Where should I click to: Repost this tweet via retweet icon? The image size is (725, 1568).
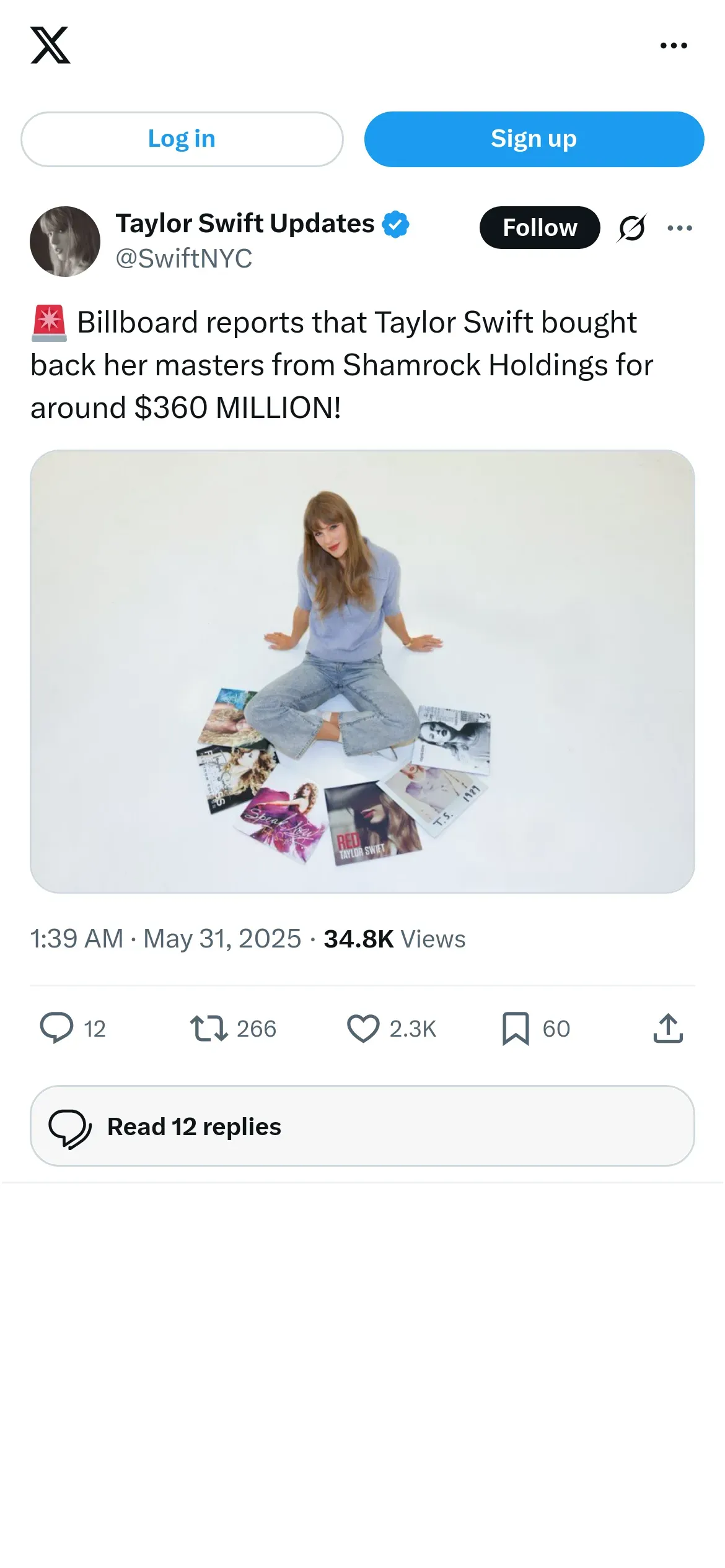click(x=208, y=1028)
